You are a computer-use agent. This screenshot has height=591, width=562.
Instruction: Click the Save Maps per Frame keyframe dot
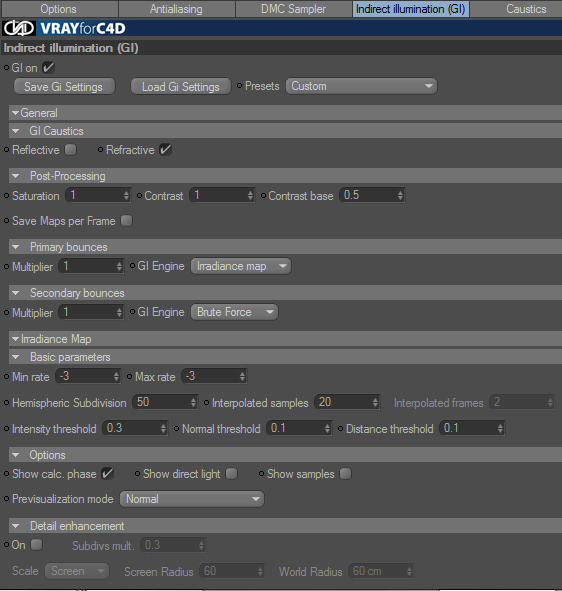pos(6,220)
